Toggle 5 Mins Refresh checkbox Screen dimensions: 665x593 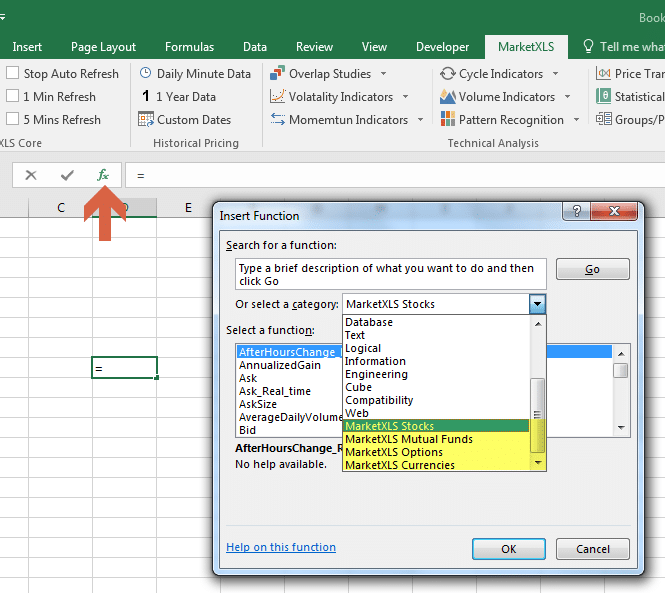12,119
